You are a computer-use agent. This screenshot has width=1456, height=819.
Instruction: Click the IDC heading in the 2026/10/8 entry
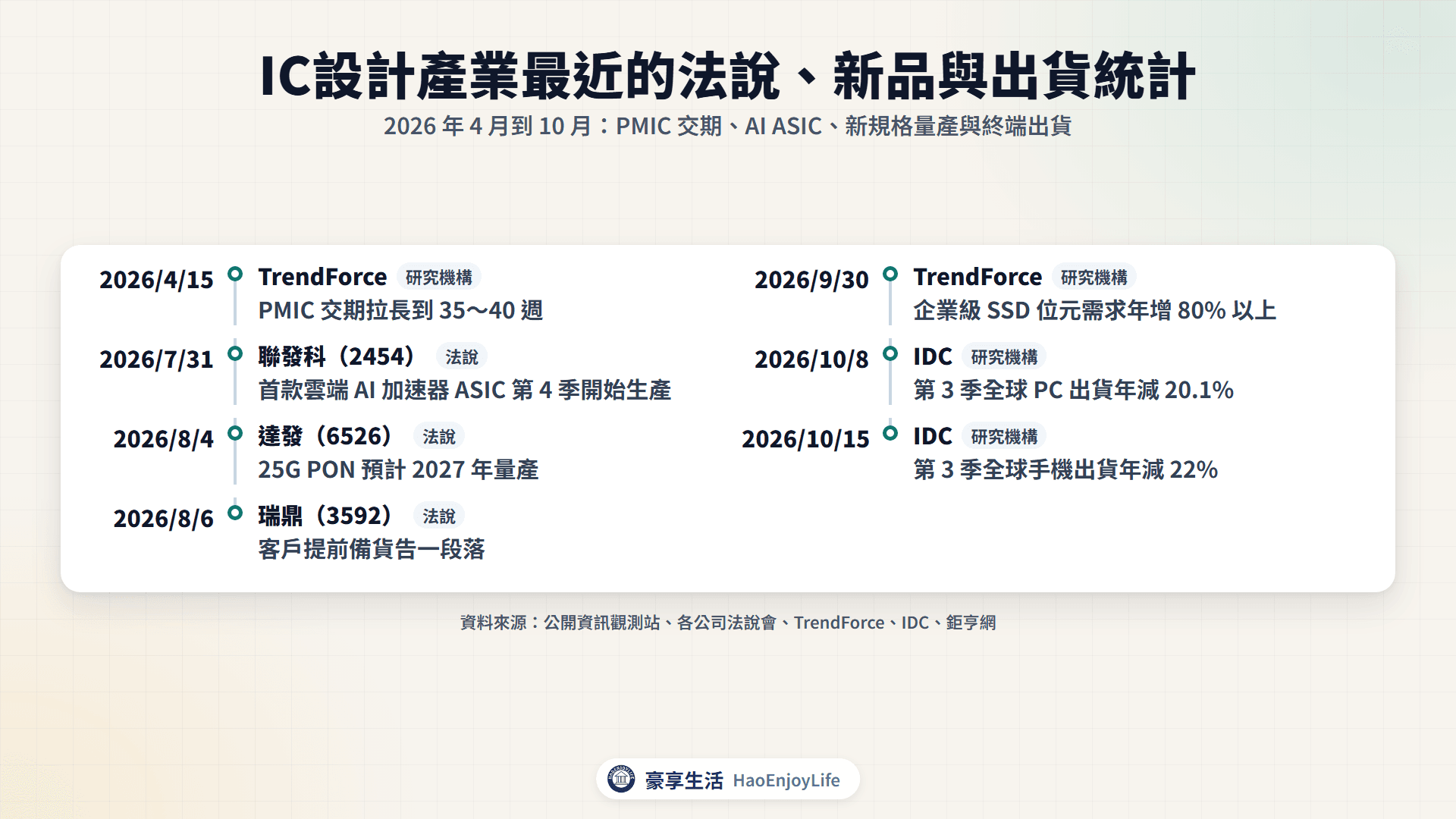(933, 357)
